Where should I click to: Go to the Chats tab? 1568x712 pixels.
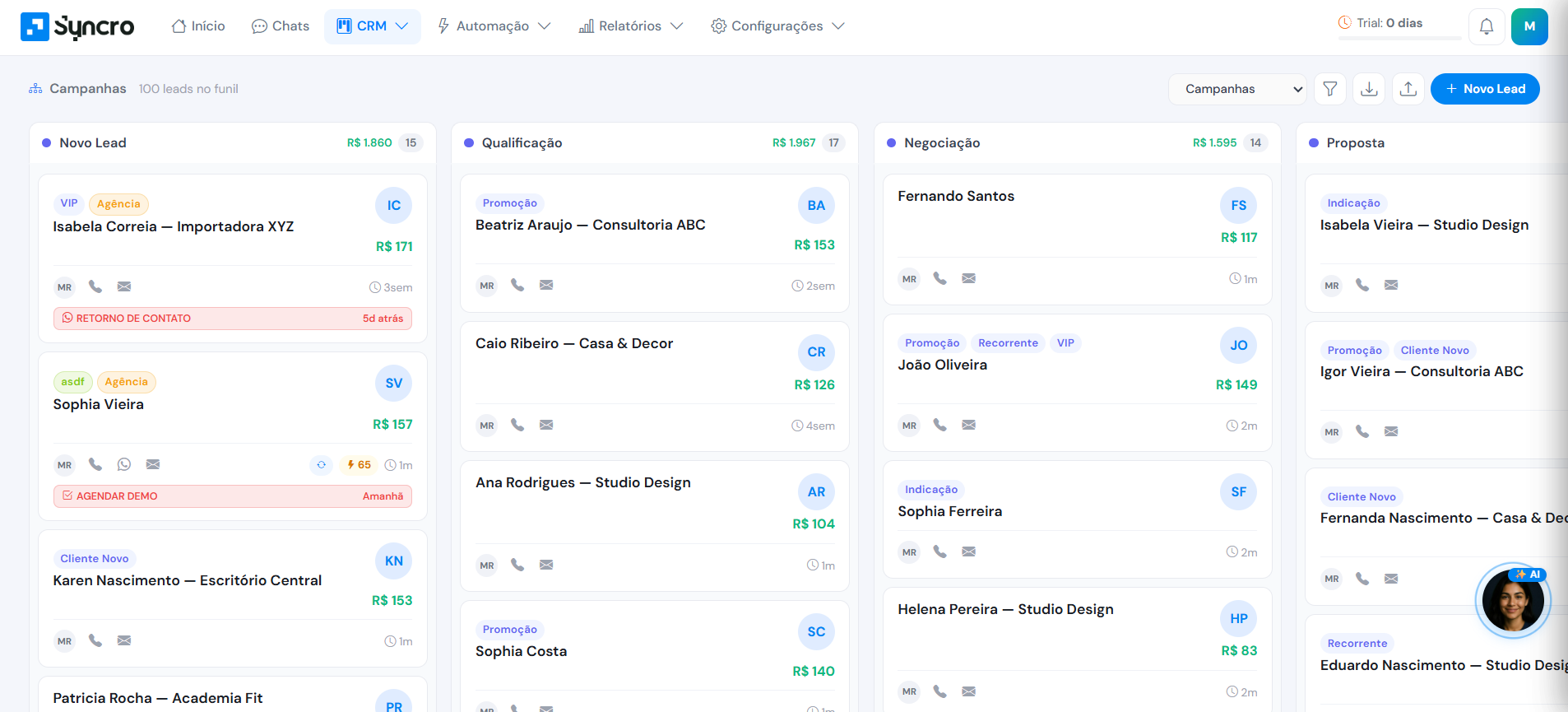(281, 26)
